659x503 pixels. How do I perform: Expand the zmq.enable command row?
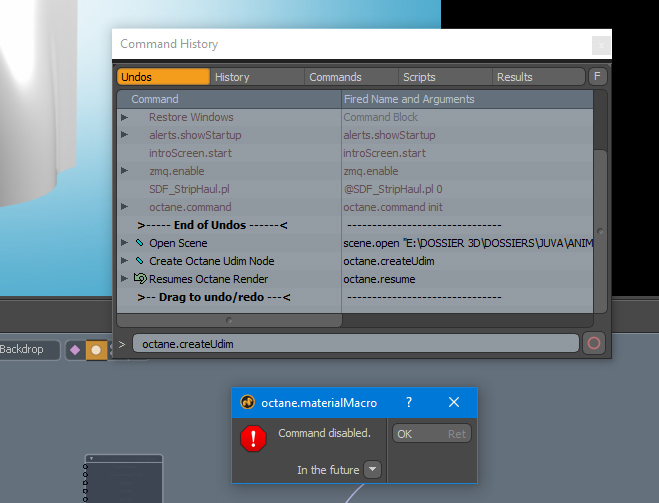click(x=124, y=171)
